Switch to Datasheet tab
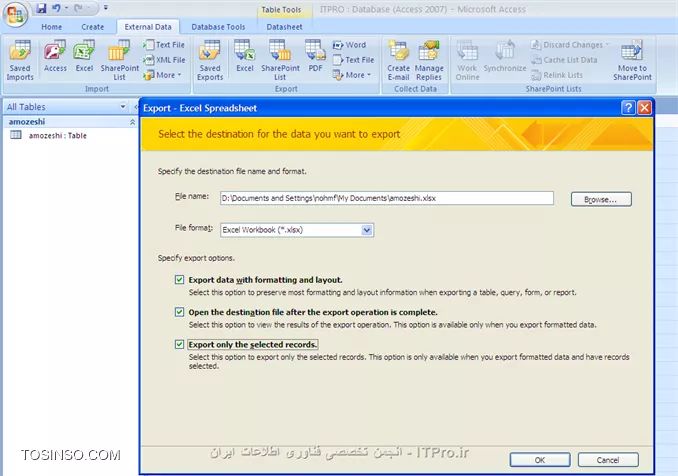The height and width of the screenshot is (476, 678). [x=284, y=27]
